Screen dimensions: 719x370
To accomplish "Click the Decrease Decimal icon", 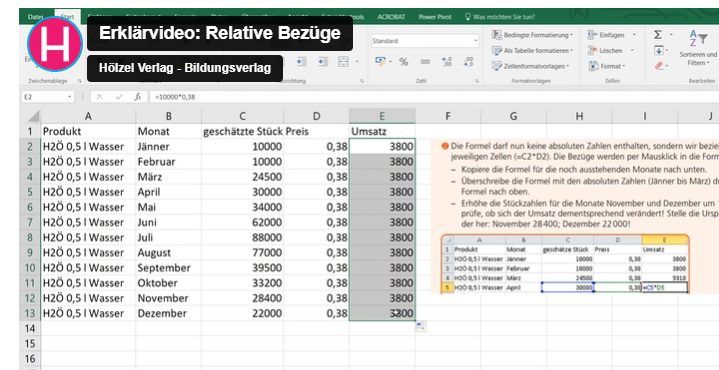I will pos(468,62).
